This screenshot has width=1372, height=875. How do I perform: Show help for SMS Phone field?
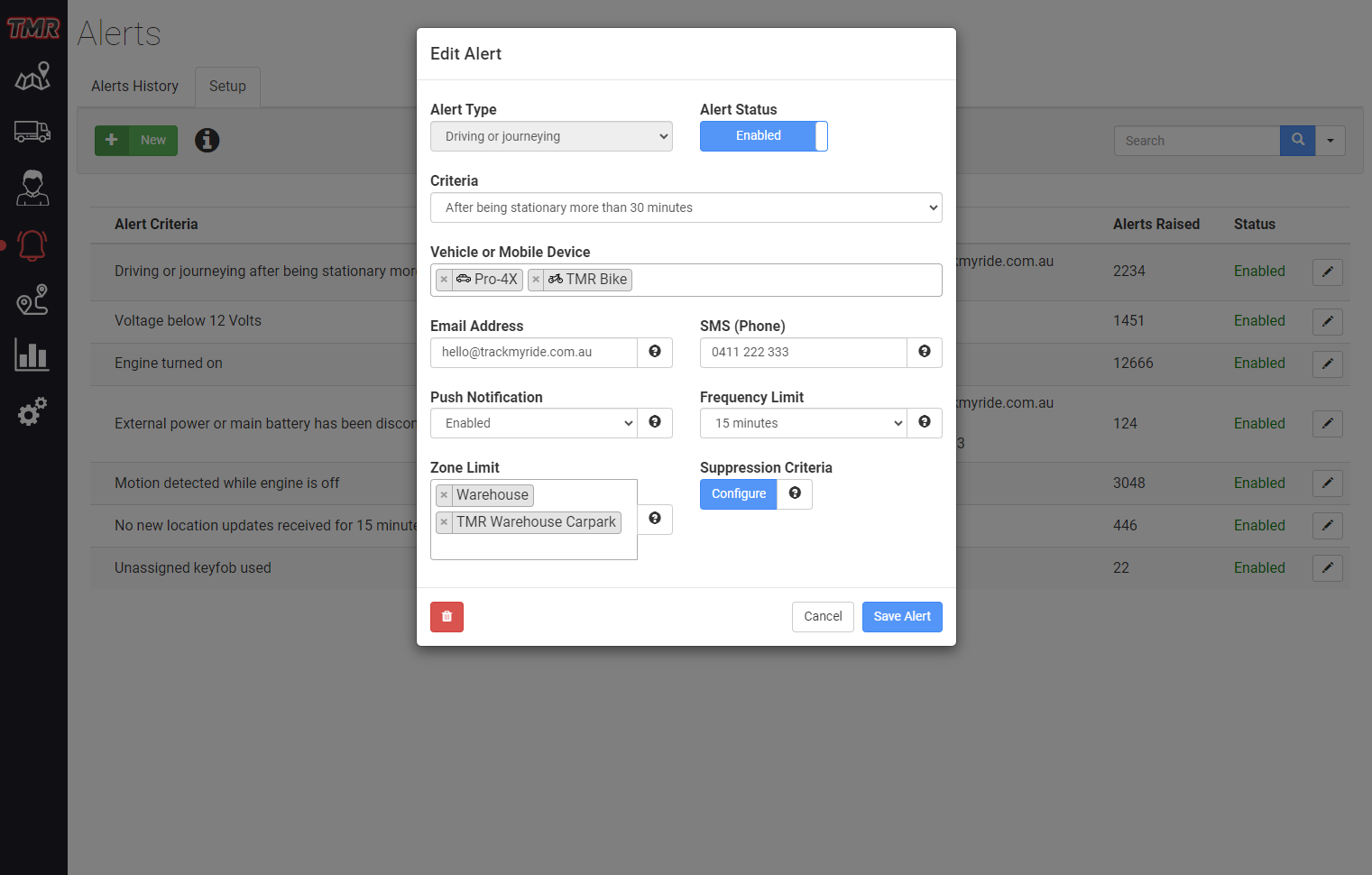pyautogui.click(x=925, y=352)
